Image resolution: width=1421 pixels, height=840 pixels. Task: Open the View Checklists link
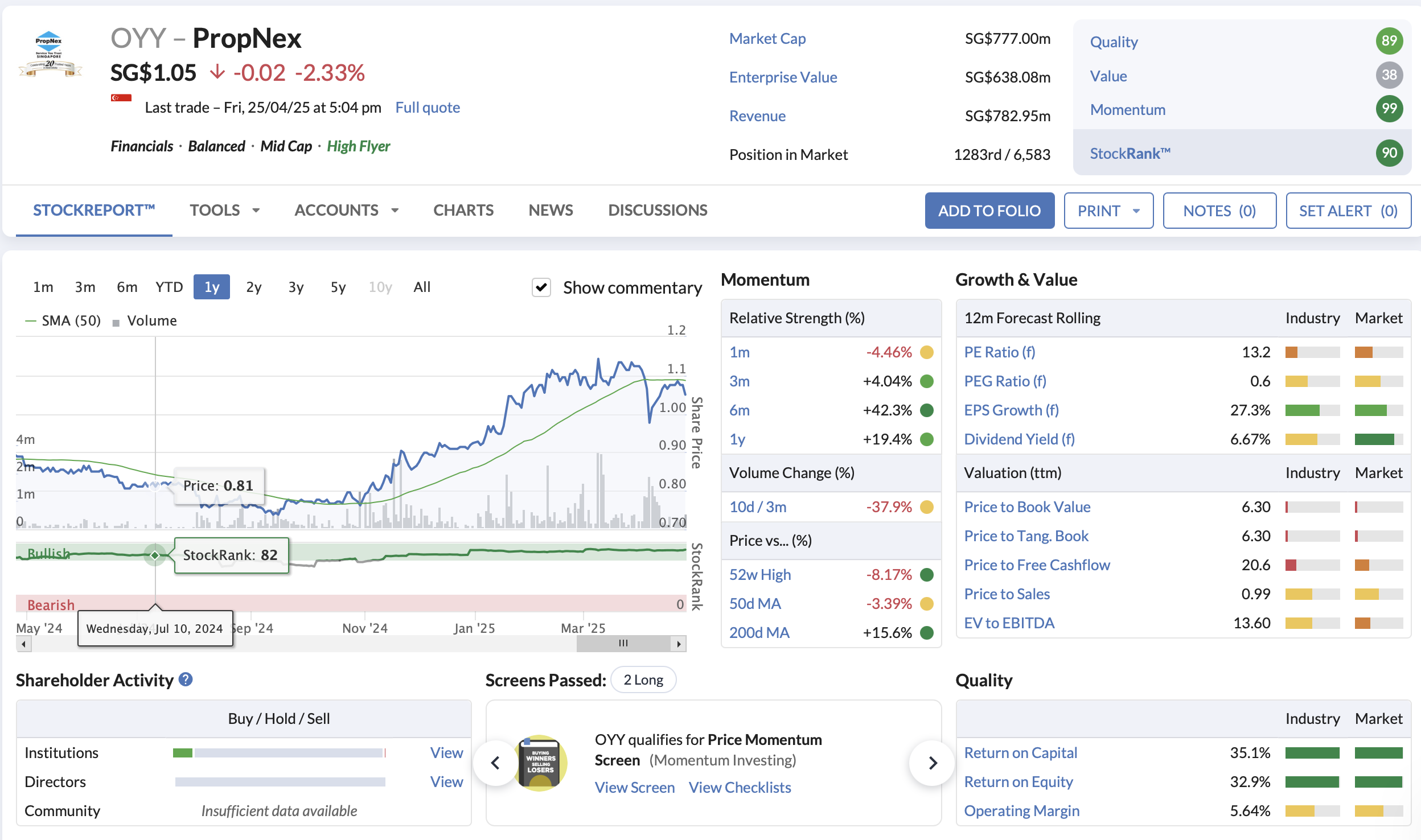[x=740, y=788]
